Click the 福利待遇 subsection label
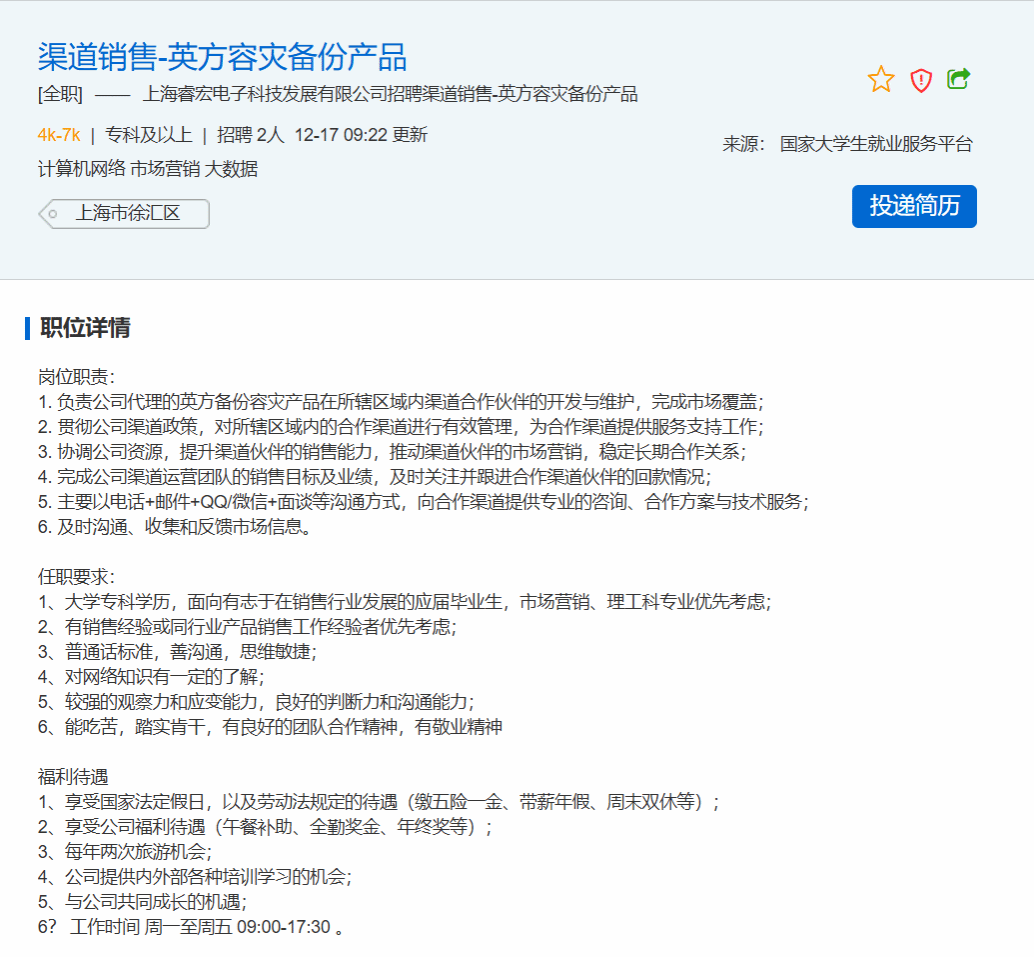This screenshot has height=957, width=1034. (73, 777)
